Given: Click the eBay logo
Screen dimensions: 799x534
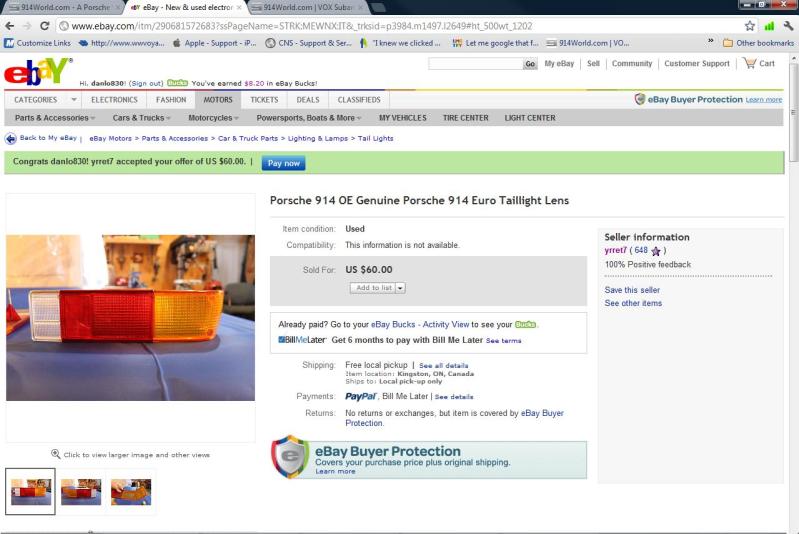Looking at the screenshot, I should (37, 71).
